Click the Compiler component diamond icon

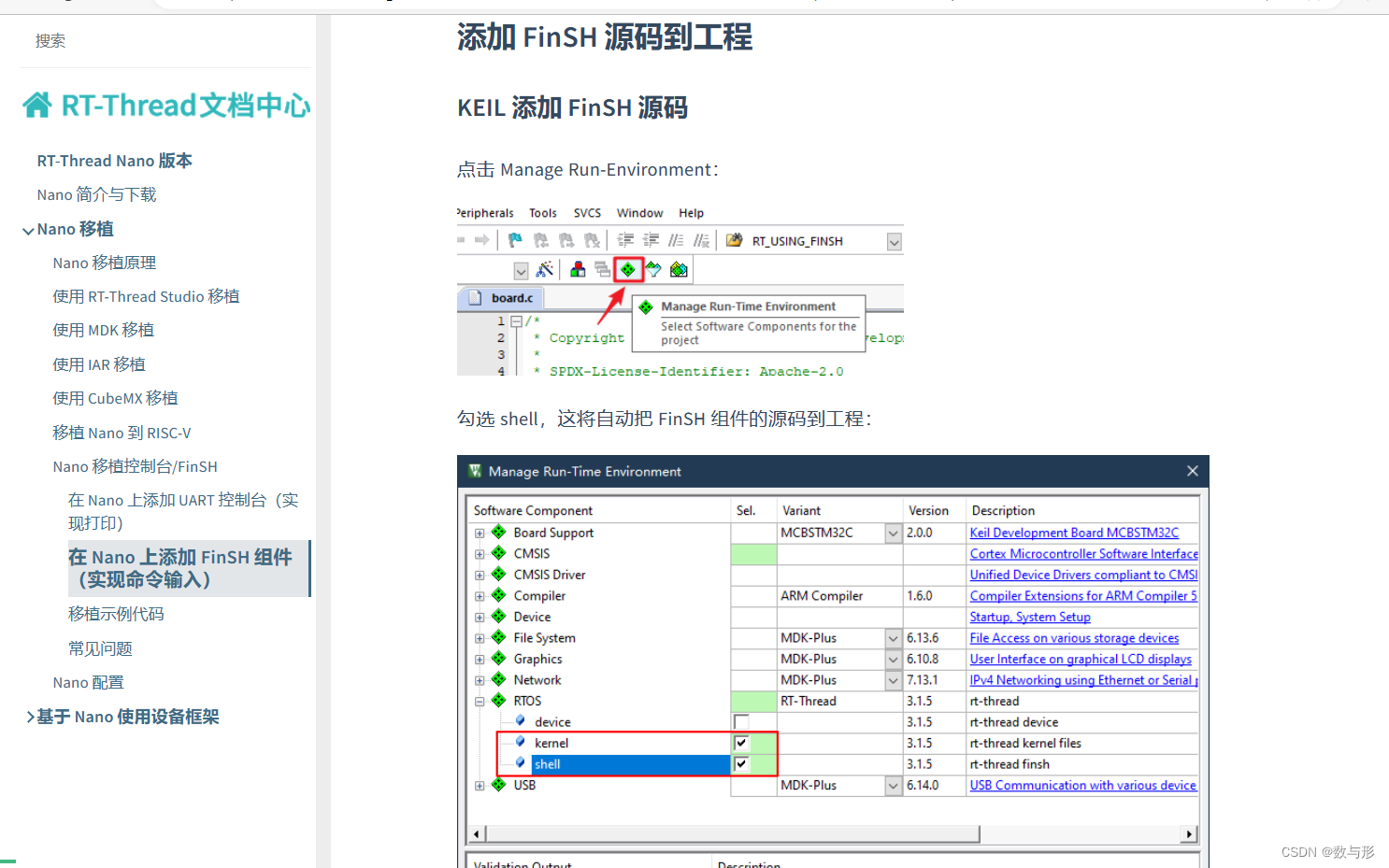point(499,595)
